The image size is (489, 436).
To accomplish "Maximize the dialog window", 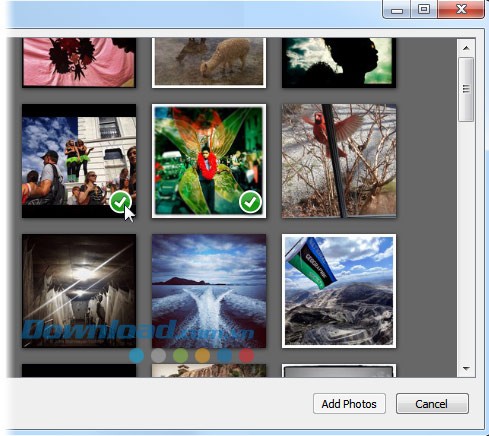I will [424, 9].
